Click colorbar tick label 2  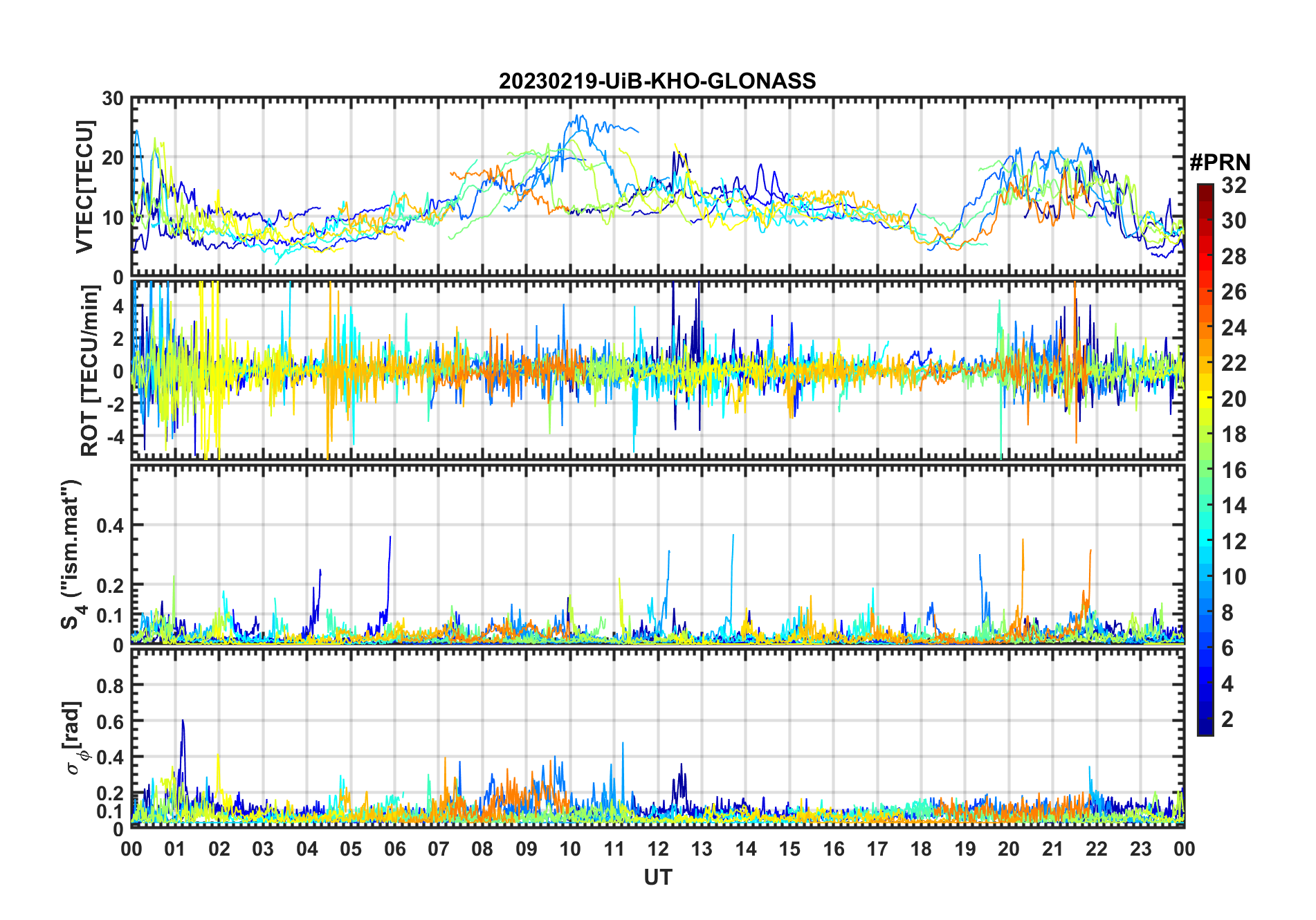(x=1227, y=719)
